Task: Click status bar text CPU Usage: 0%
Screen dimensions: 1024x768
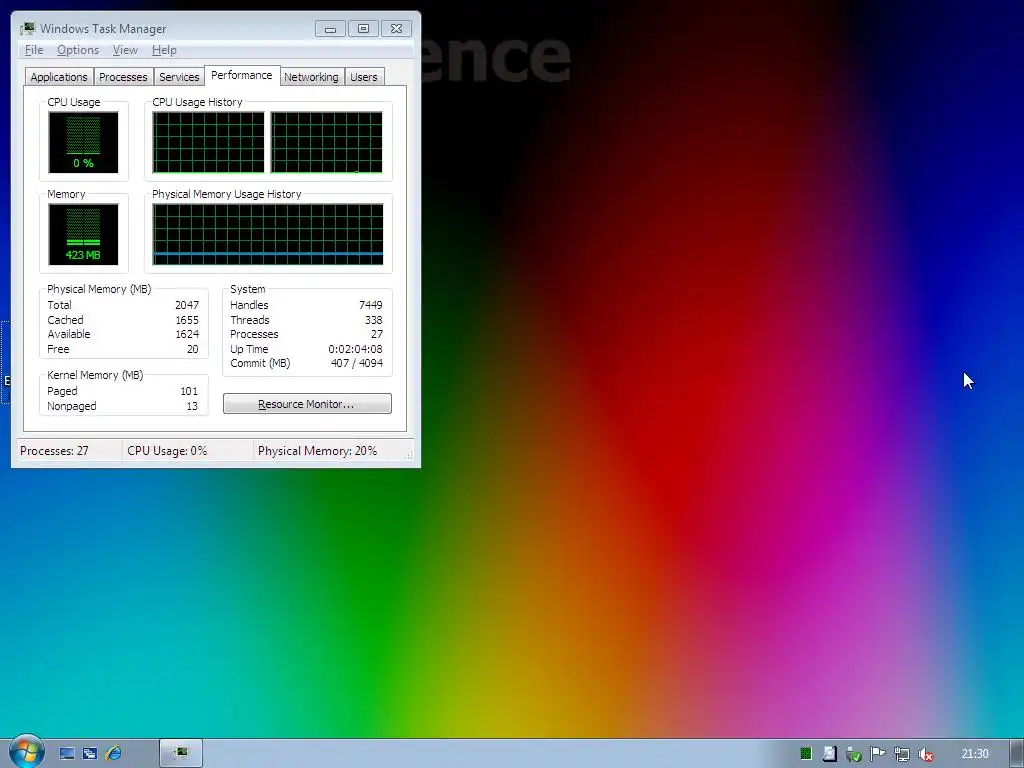Action: [167, 451]
